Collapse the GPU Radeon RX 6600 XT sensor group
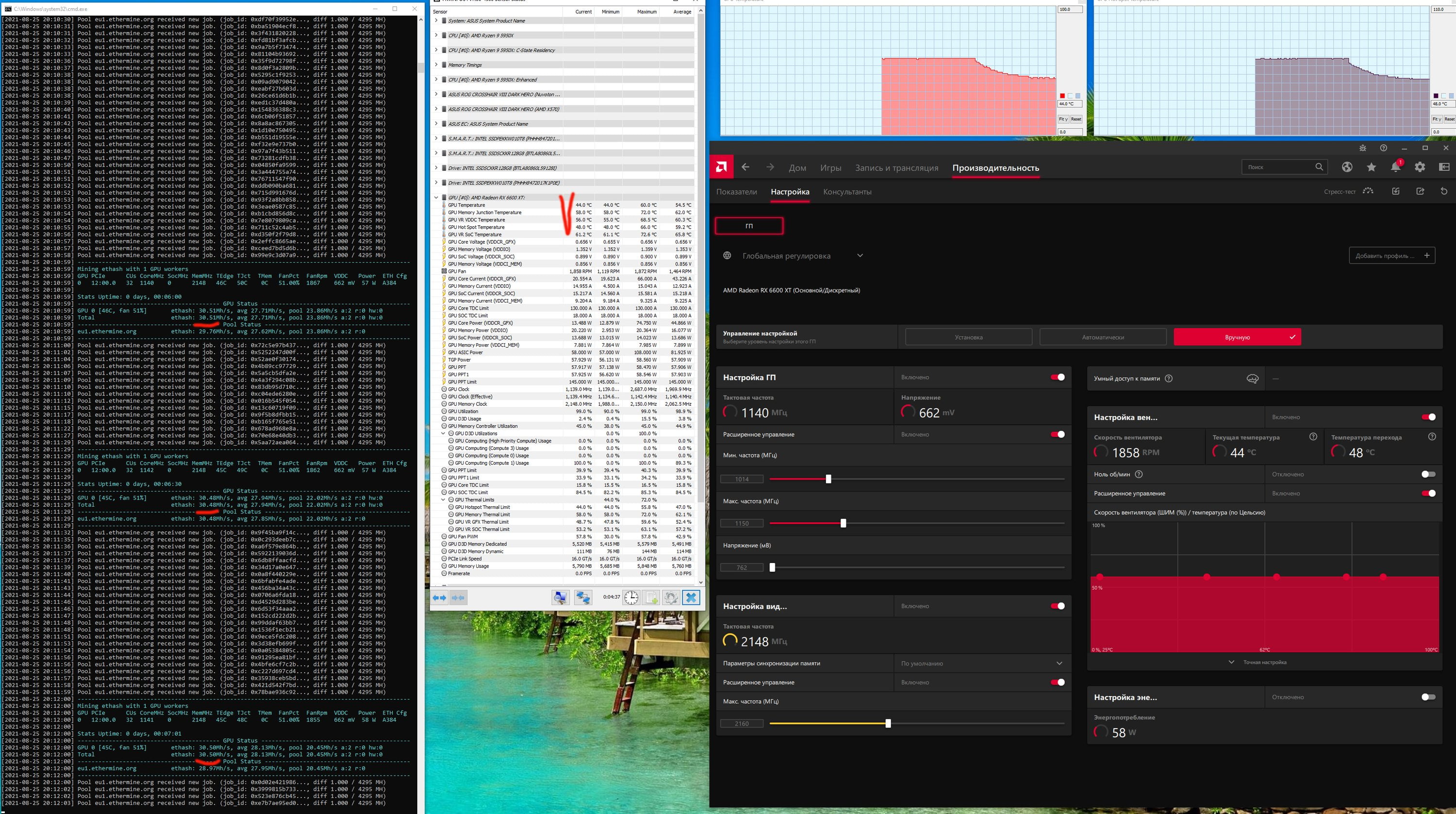 436,197
